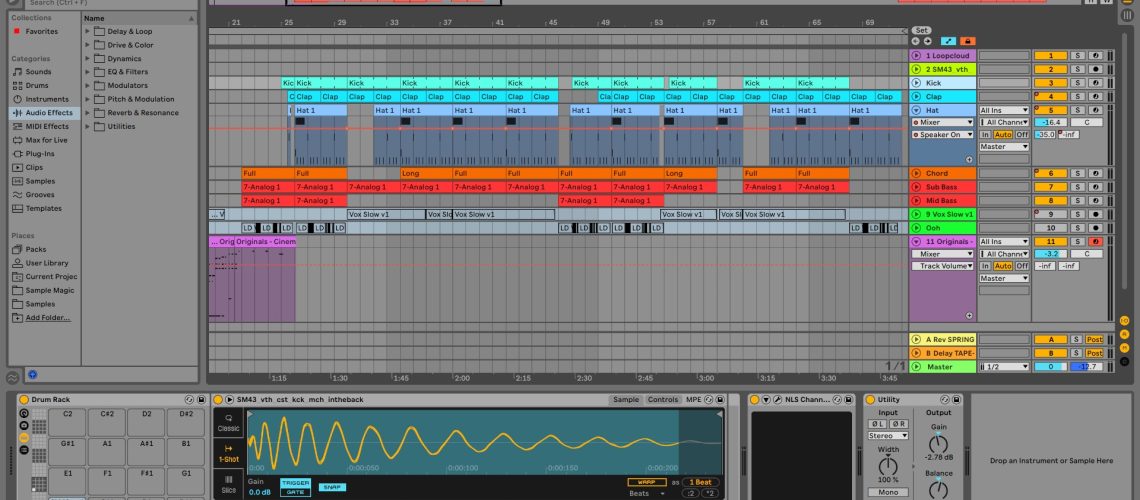Preview SM43 sample with play icon
This screenshot has height=500, width=1140.
pyautogui.click(x=230, y=400)
